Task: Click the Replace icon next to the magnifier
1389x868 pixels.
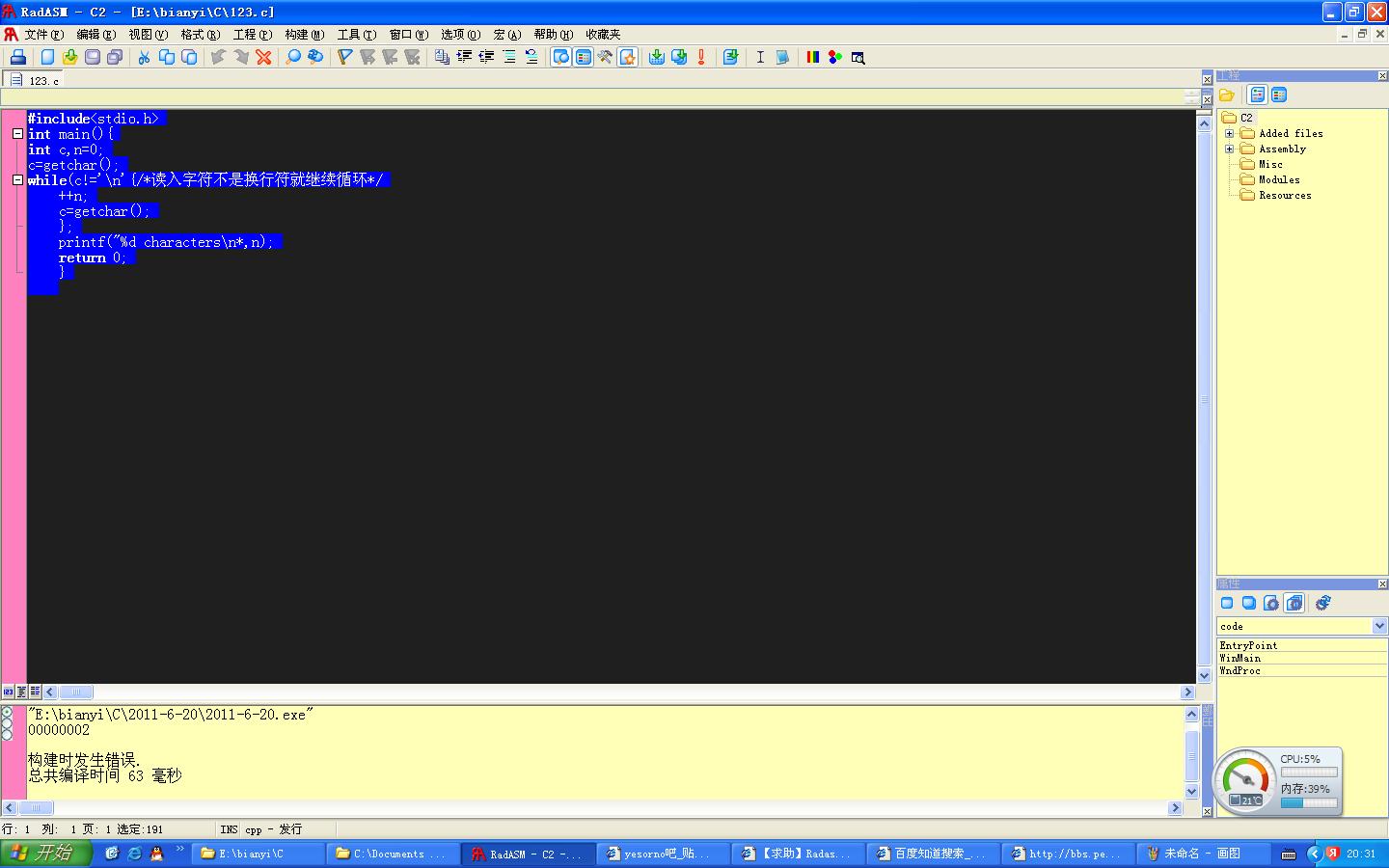Action: point(315,57)
